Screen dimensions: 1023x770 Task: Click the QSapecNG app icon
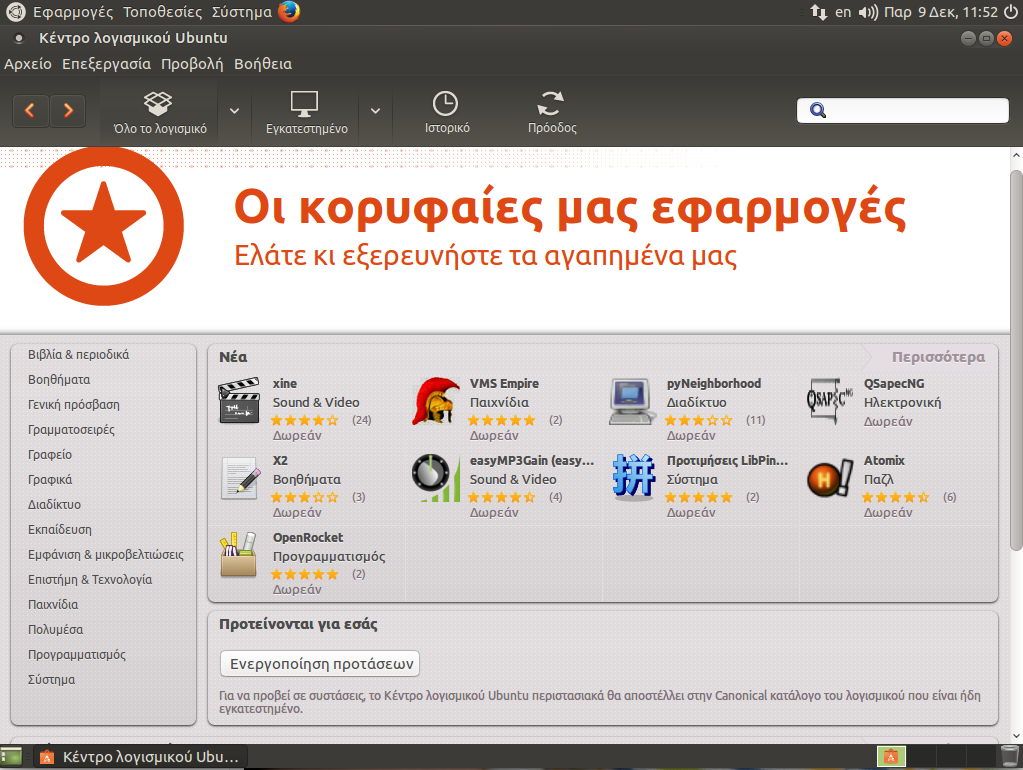(829, 401)
